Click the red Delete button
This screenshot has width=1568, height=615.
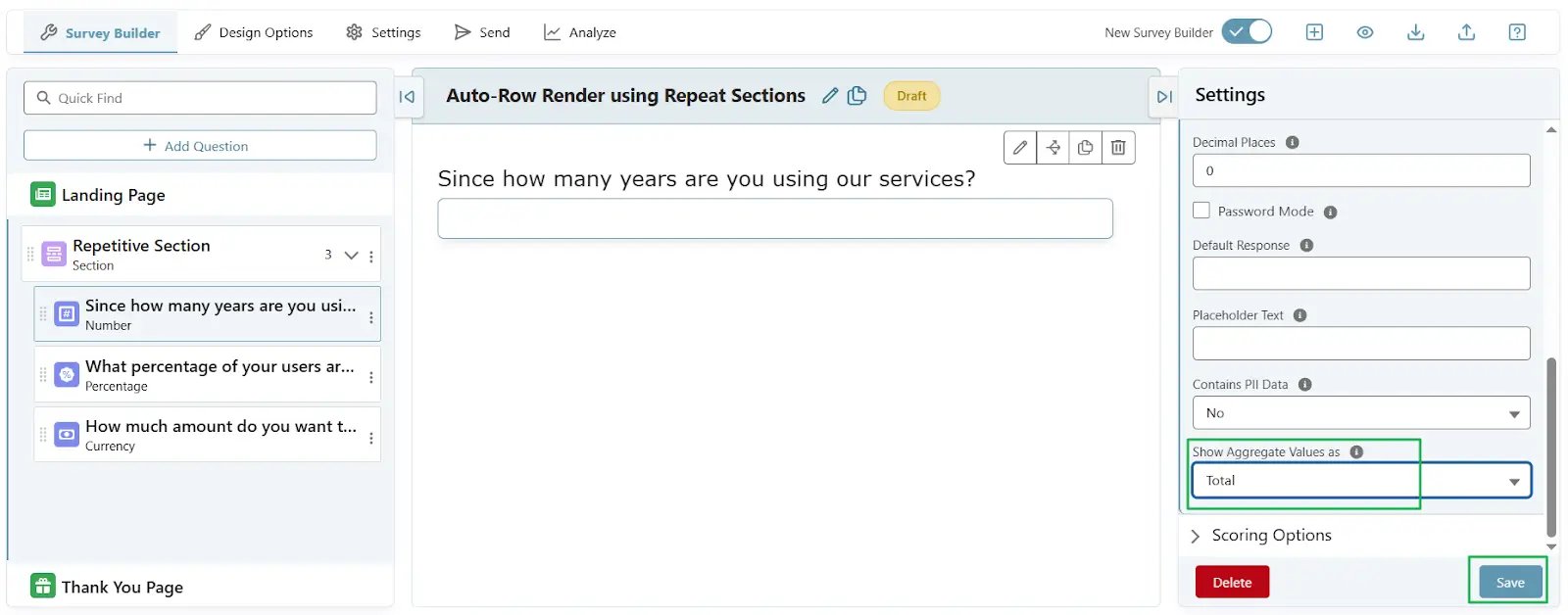point(1232,582)
